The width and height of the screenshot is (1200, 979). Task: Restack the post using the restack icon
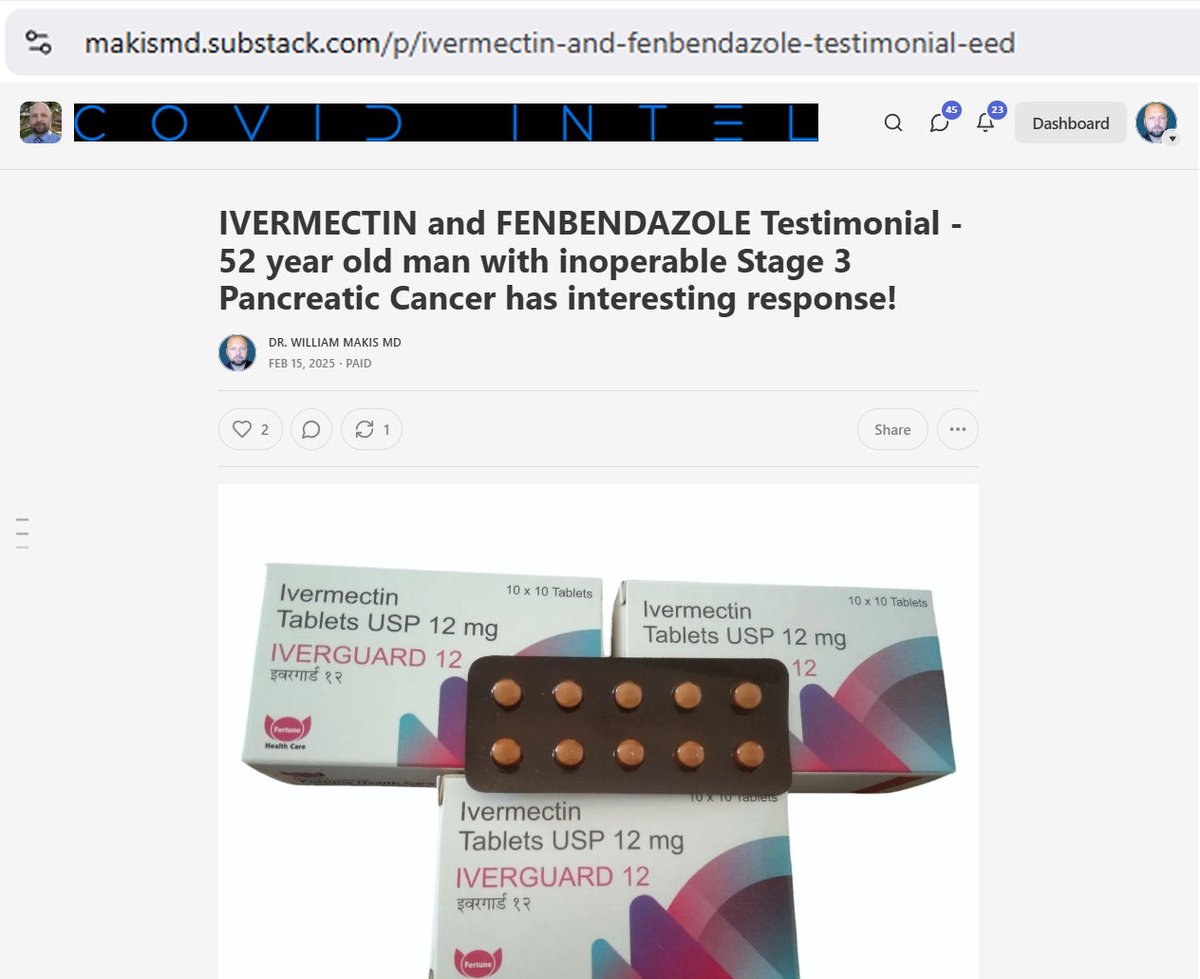[371, 429]
